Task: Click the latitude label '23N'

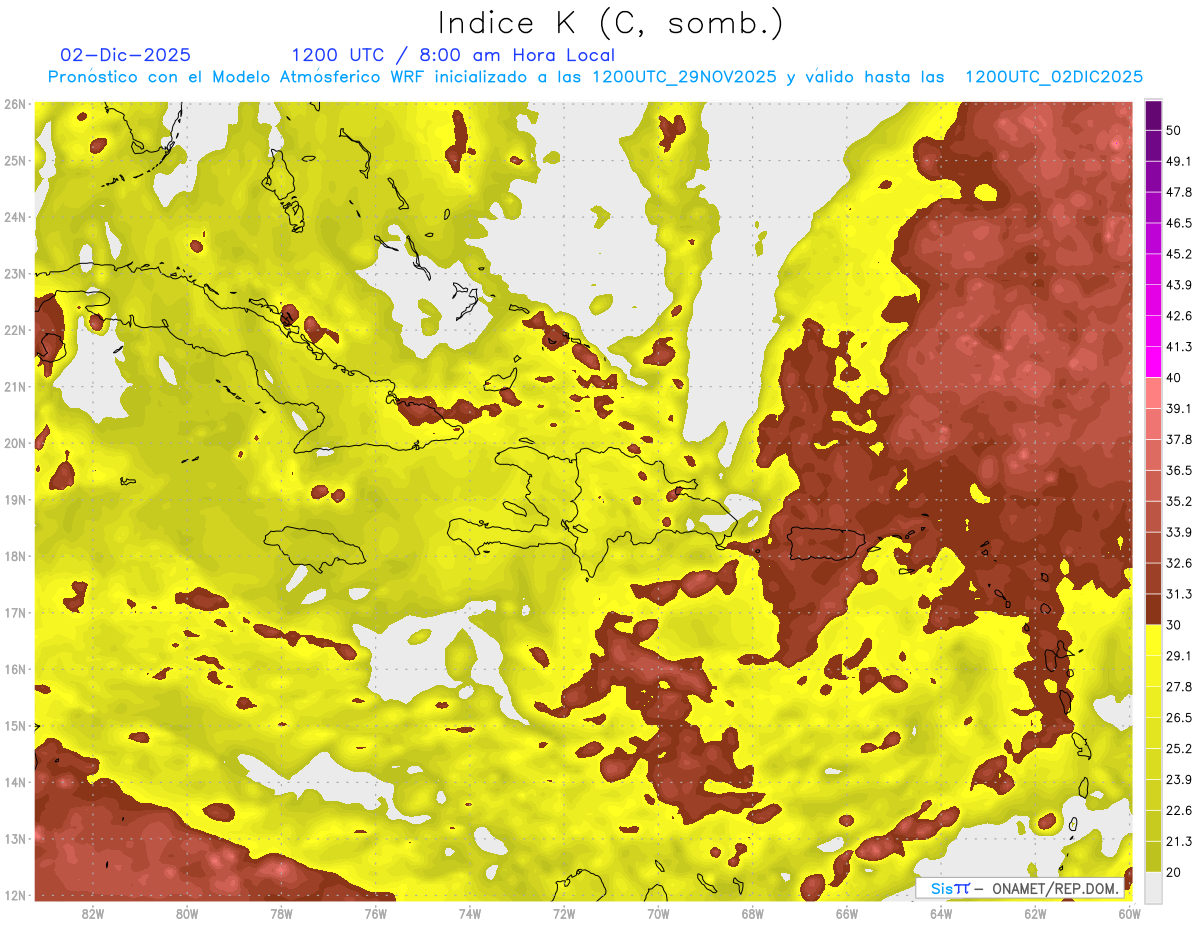Action: [x=15, y=273]
